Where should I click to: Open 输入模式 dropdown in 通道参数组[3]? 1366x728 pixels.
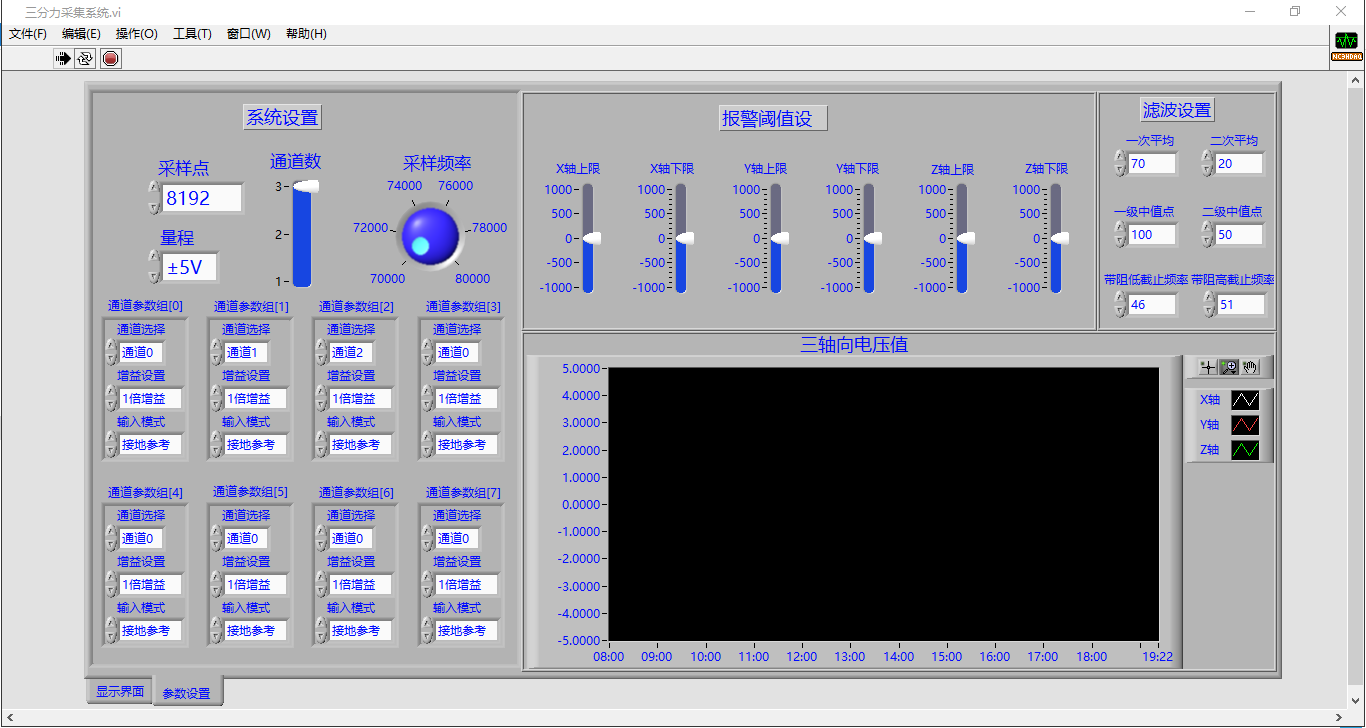[466, 445]
